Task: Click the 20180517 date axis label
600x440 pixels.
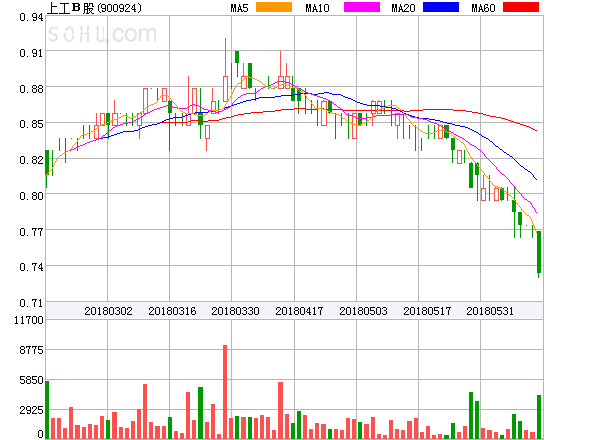Action: (427, 311)
